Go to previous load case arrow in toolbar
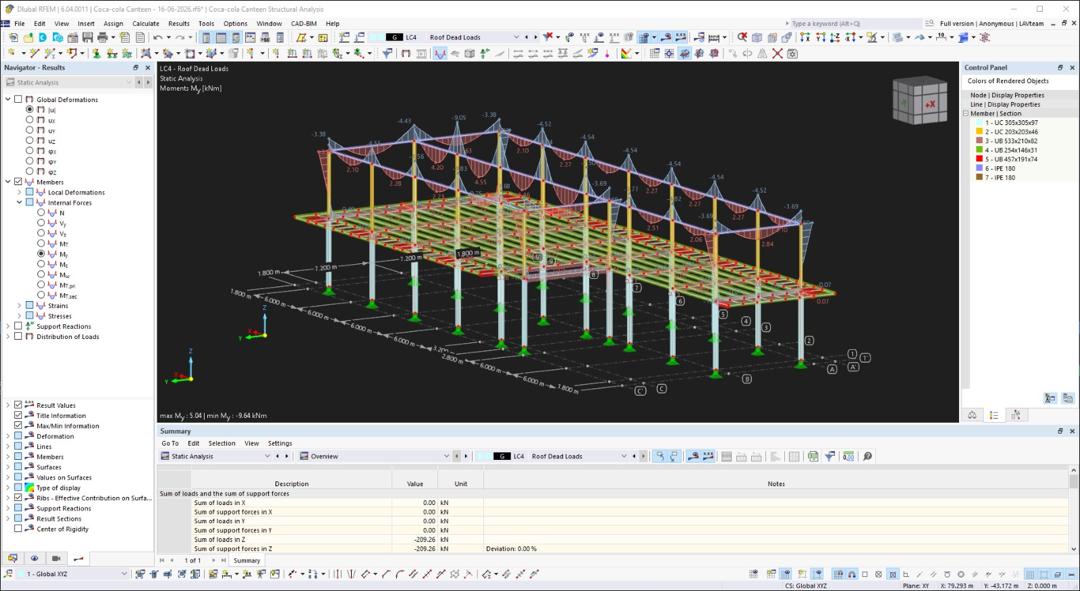Image resolution: width=1080 pixels, height=591 pixels. coord(527,37)
